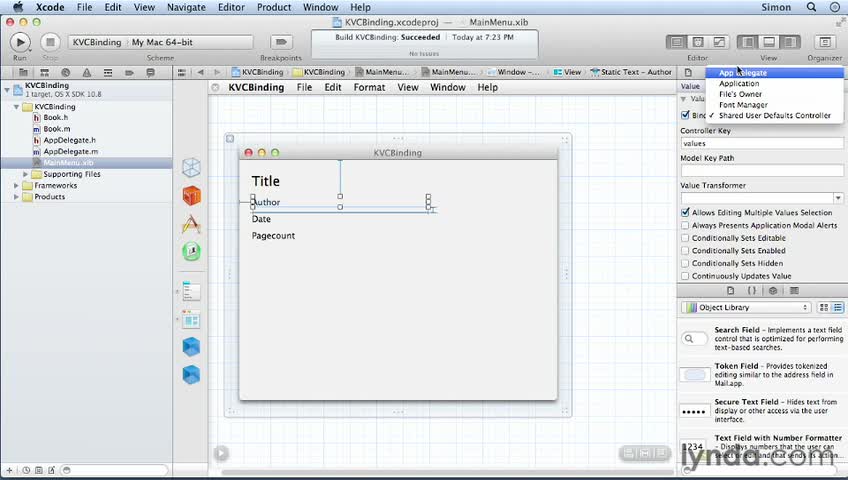This screenshot has width=848, height=480.
Task: Select the Assistant editor button
Action: pyautogui.click(x=698, y=42)
